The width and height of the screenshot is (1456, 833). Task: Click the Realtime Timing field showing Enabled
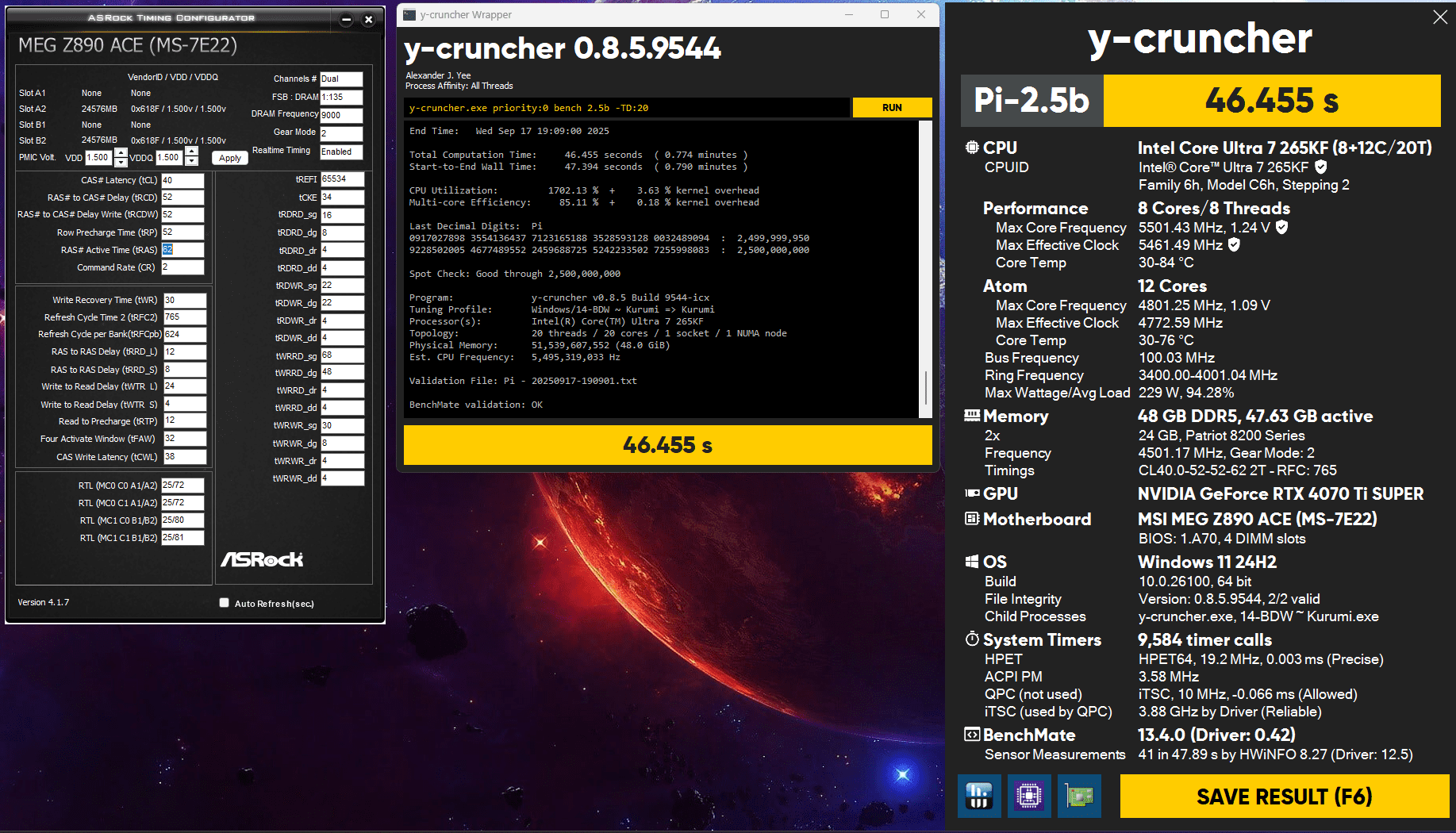pyautogui.click(x=341, y=152)
